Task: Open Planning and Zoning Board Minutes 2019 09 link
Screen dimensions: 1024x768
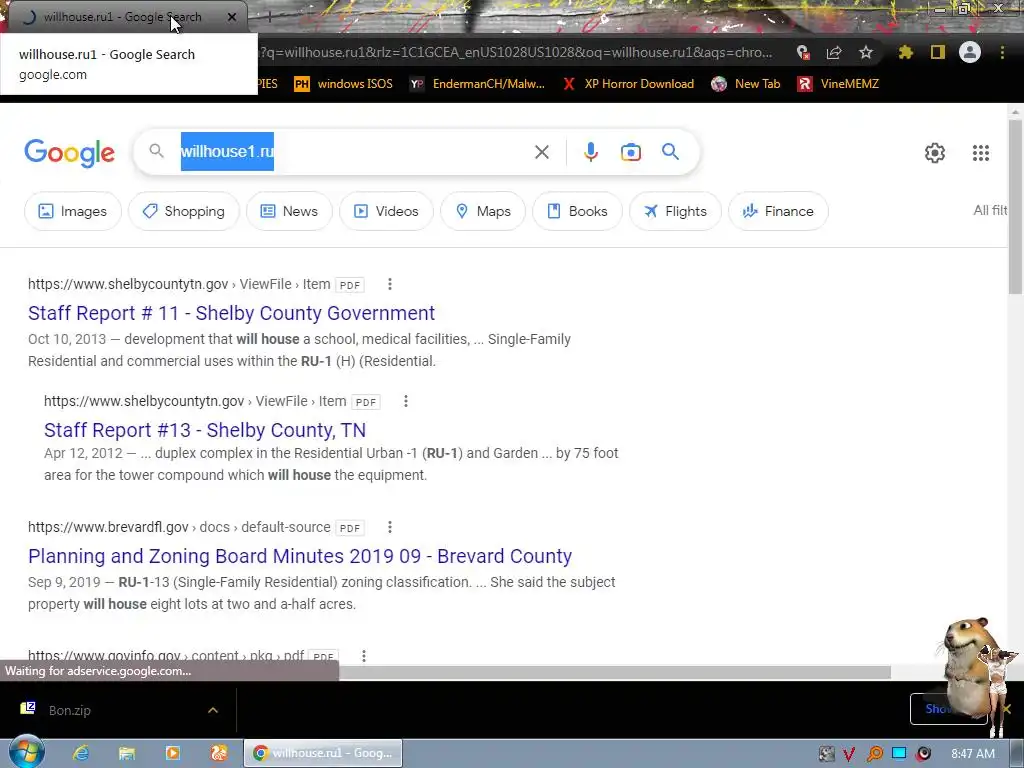Action: click(300, 556)
